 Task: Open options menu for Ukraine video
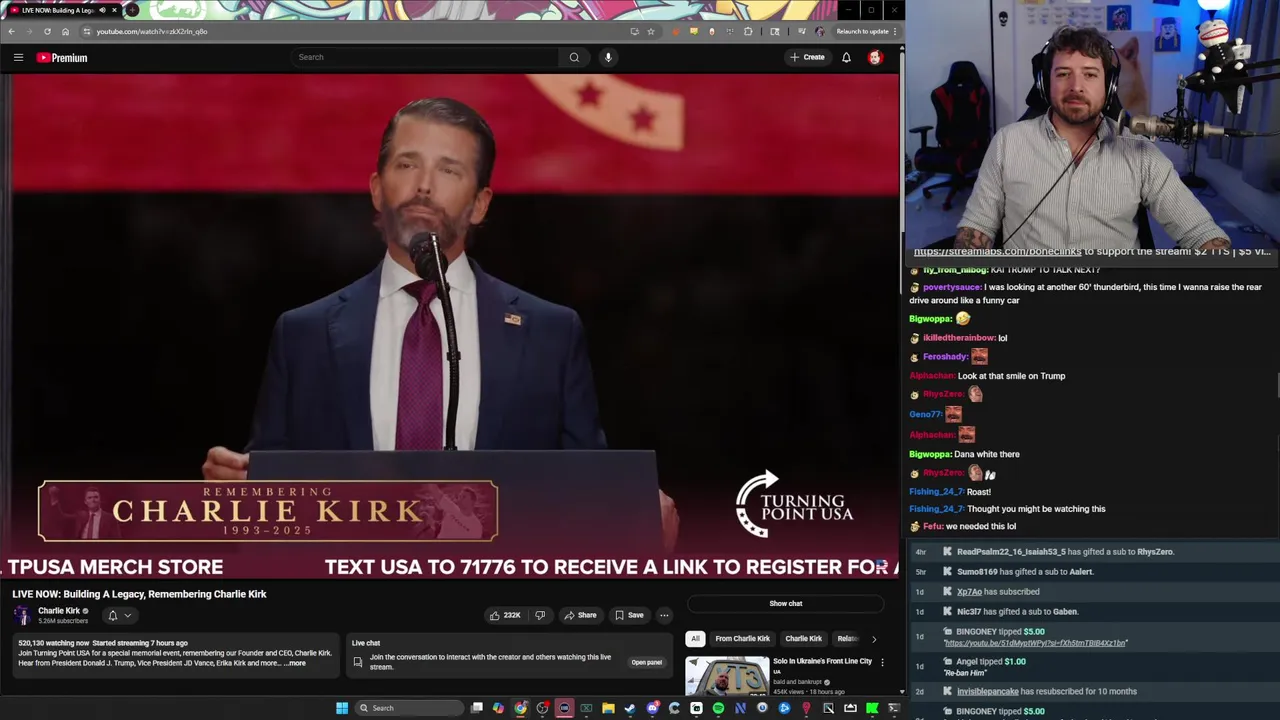[x=882, y=662]
